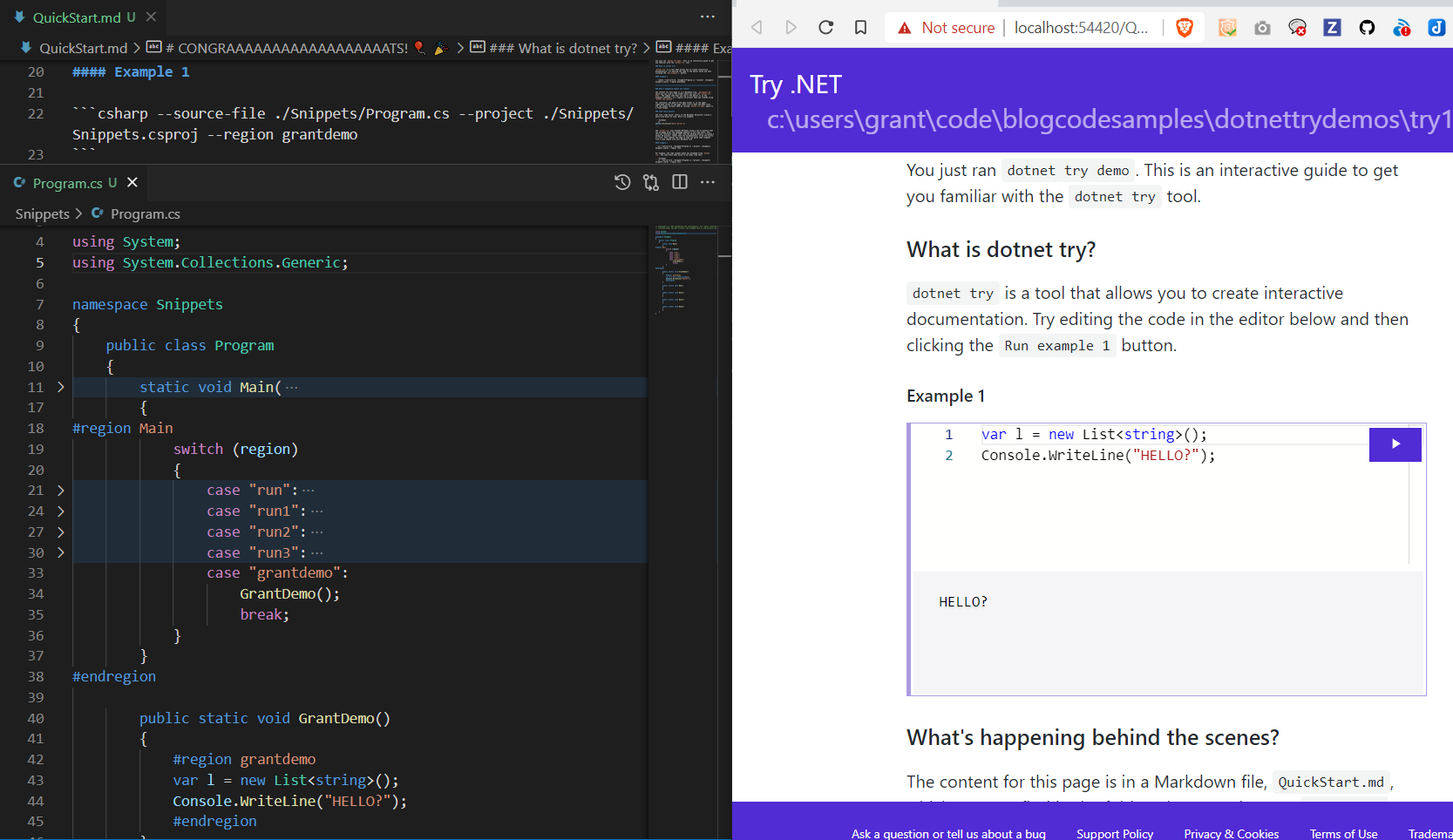This screenshot has height=840, width=1453.
Task: Split the Program.cs editor to the right
Action: 680,182
